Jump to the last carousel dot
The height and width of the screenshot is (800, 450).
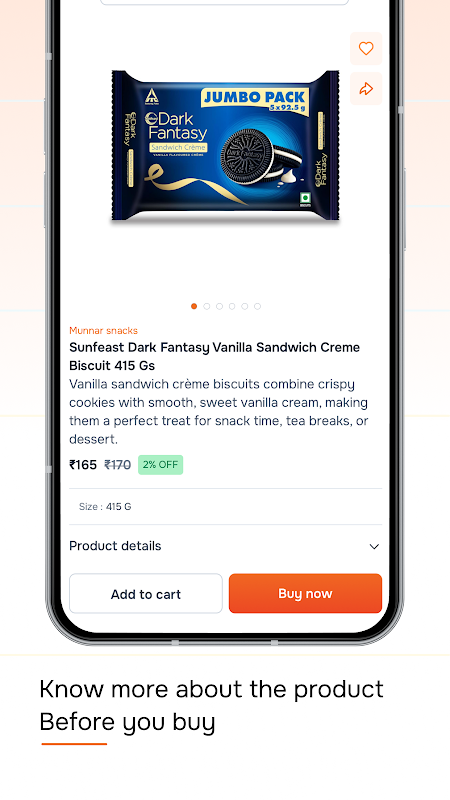pos(258,306)
